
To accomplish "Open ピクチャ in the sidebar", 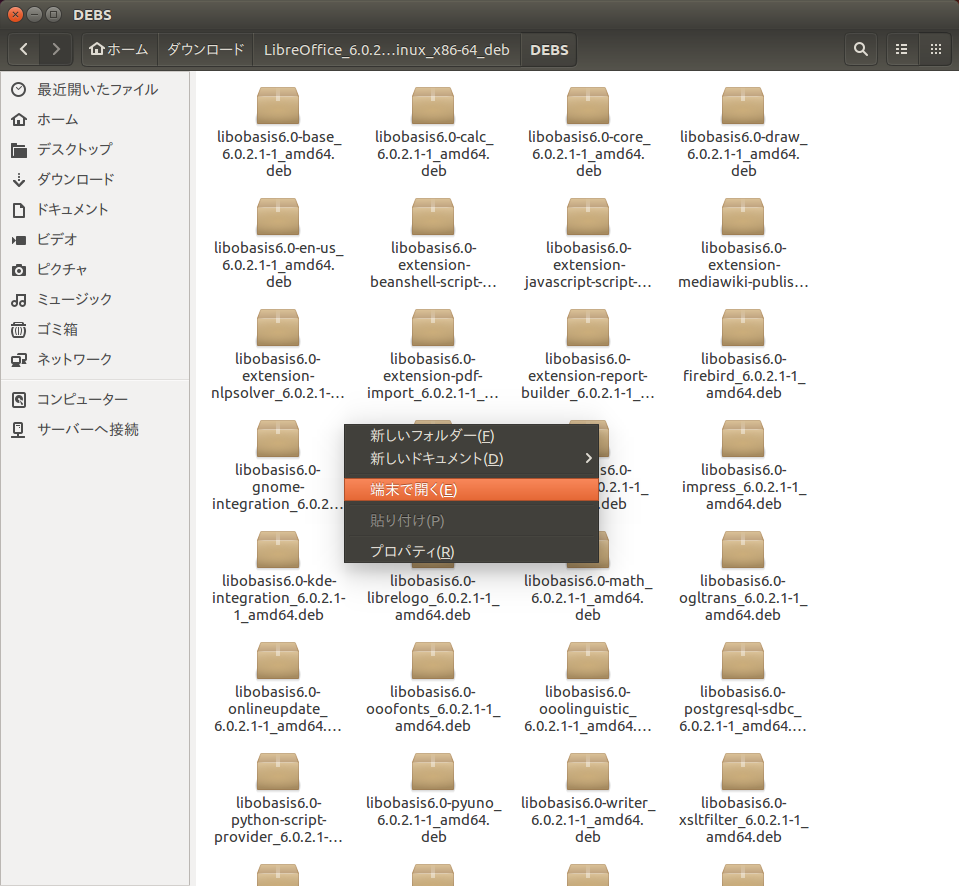I will click(x=95, y=269).
